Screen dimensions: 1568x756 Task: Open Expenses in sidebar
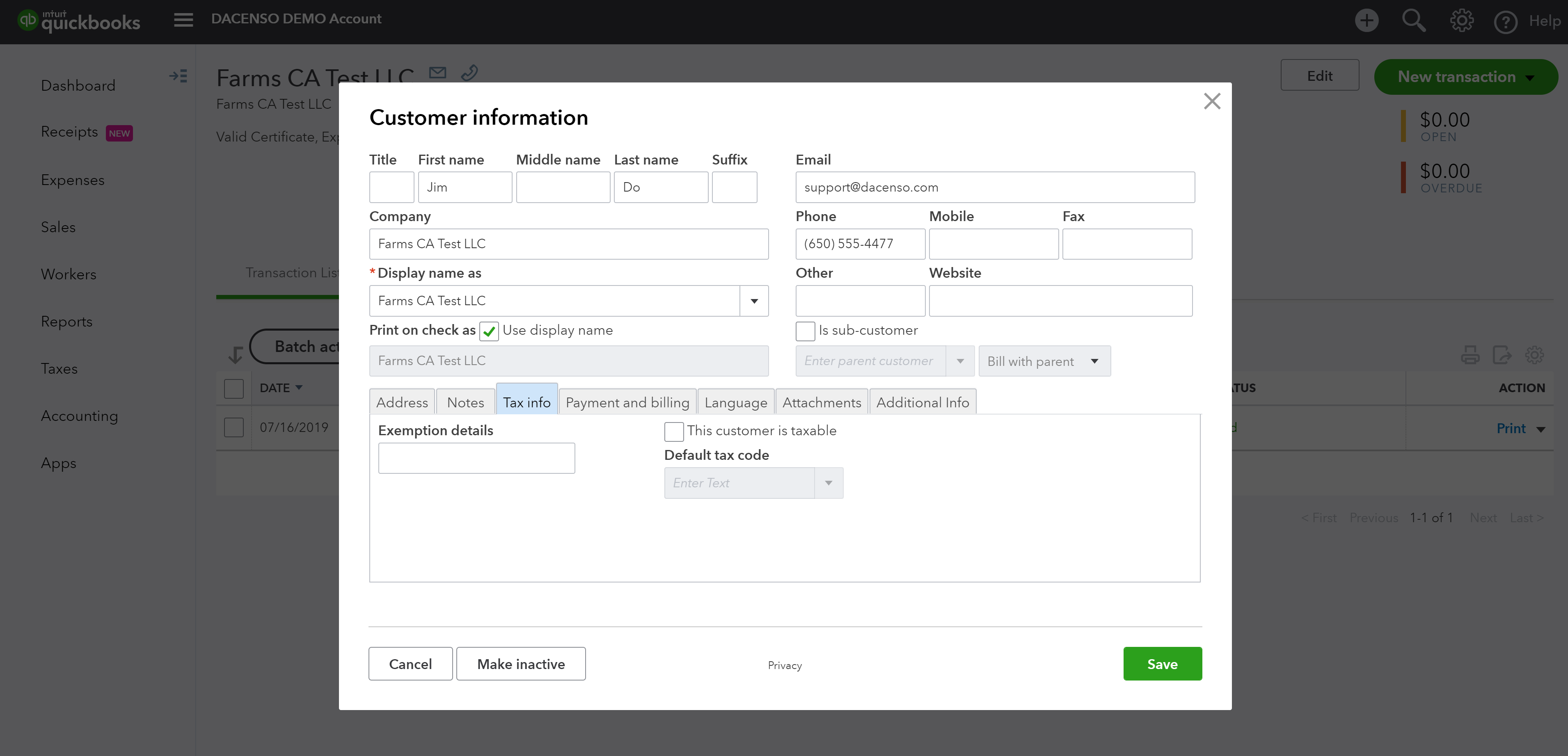click(73, 180)
